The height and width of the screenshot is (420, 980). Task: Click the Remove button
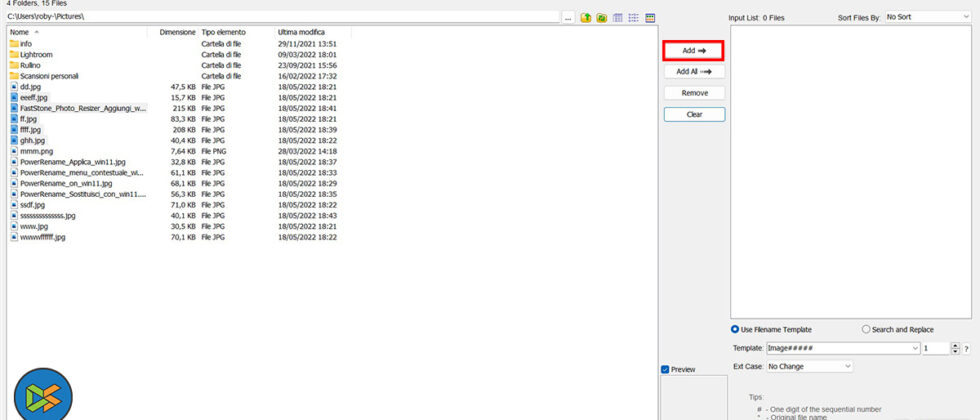(694, 93)
